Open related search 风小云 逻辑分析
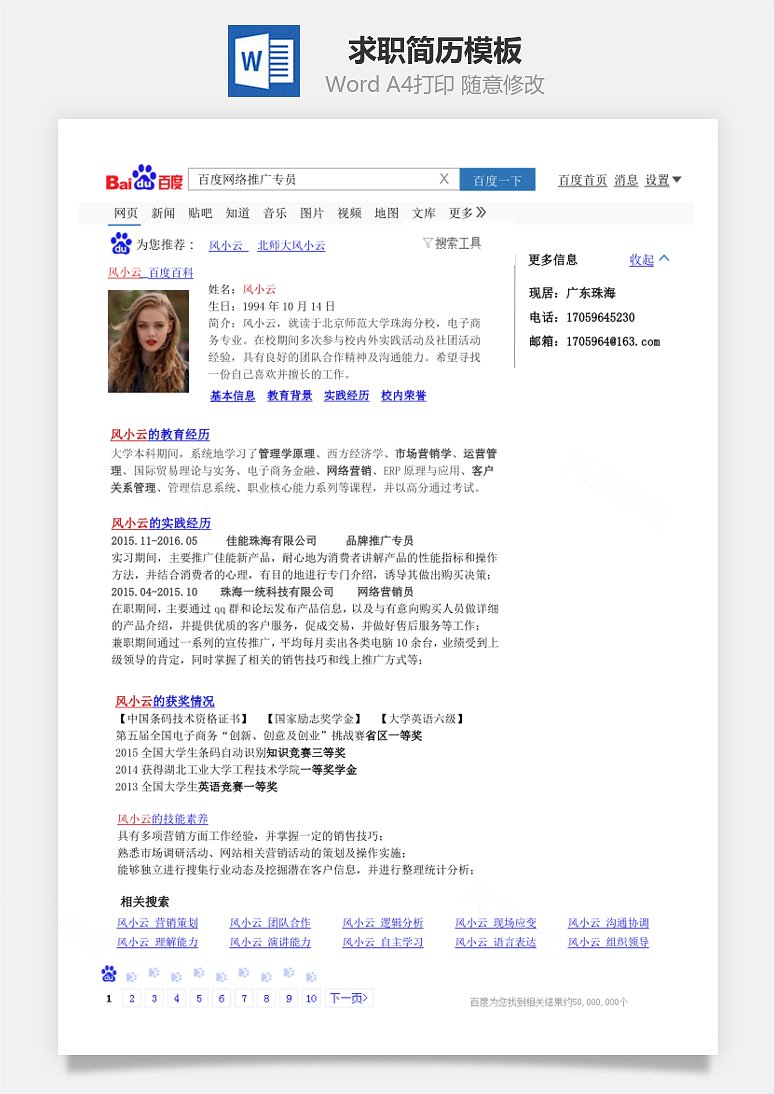774x1094 pixels. [383, 923]
